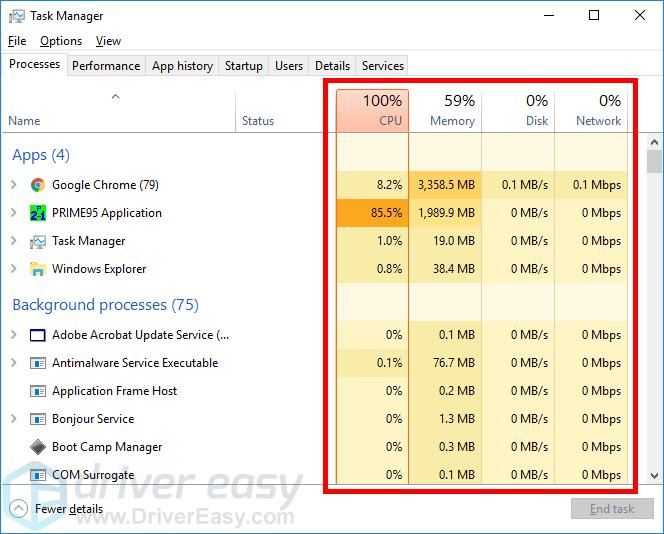Click the scrollbar up arrow

pos(654,142)
